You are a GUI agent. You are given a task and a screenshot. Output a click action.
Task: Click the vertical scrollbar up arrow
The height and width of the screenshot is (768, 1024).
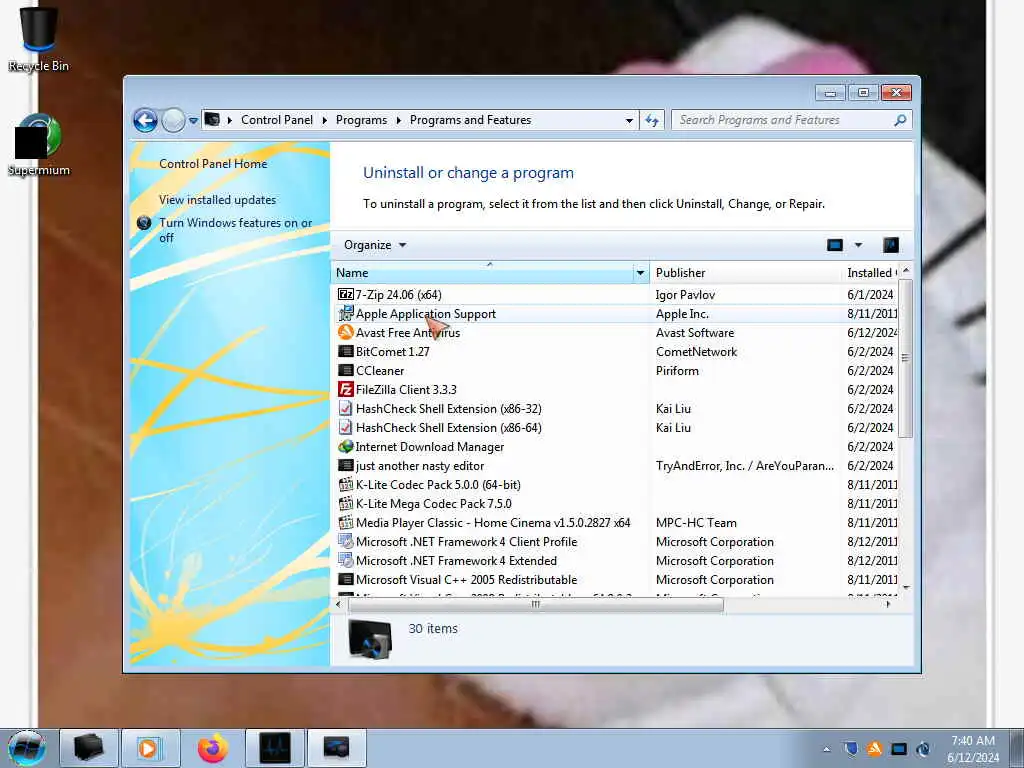906,270
